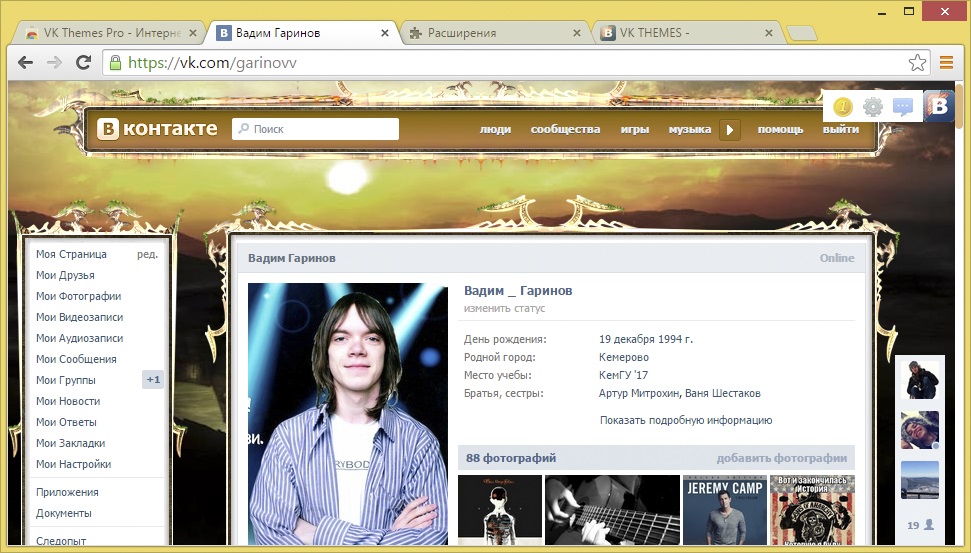This screenshot has height=553, width=971.
Task: Open Мои Настройки in the sidebar
Action: 74,464
